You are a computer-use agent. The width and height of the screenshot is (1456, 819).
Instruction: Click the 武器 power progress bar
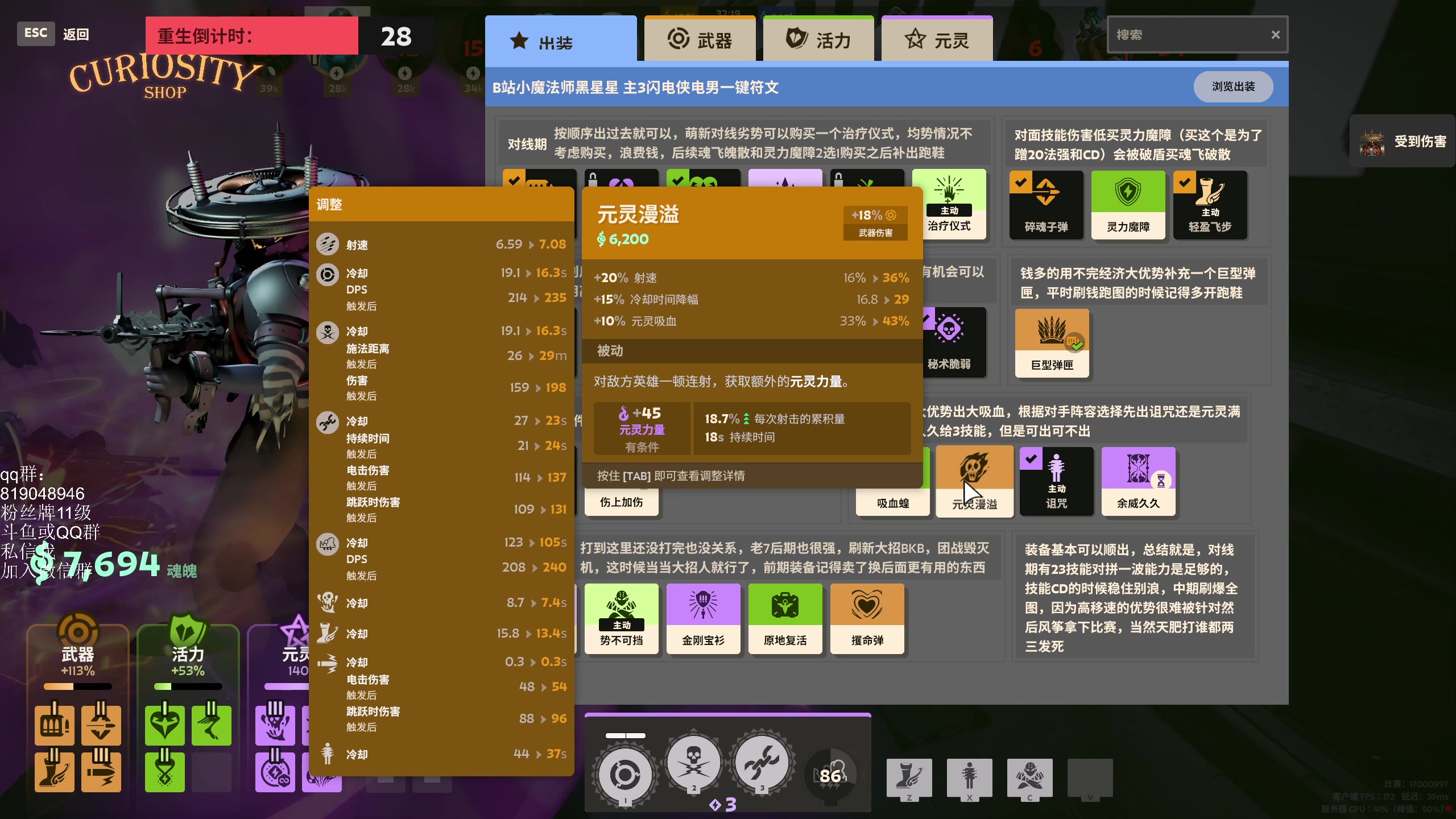(78, 686)
